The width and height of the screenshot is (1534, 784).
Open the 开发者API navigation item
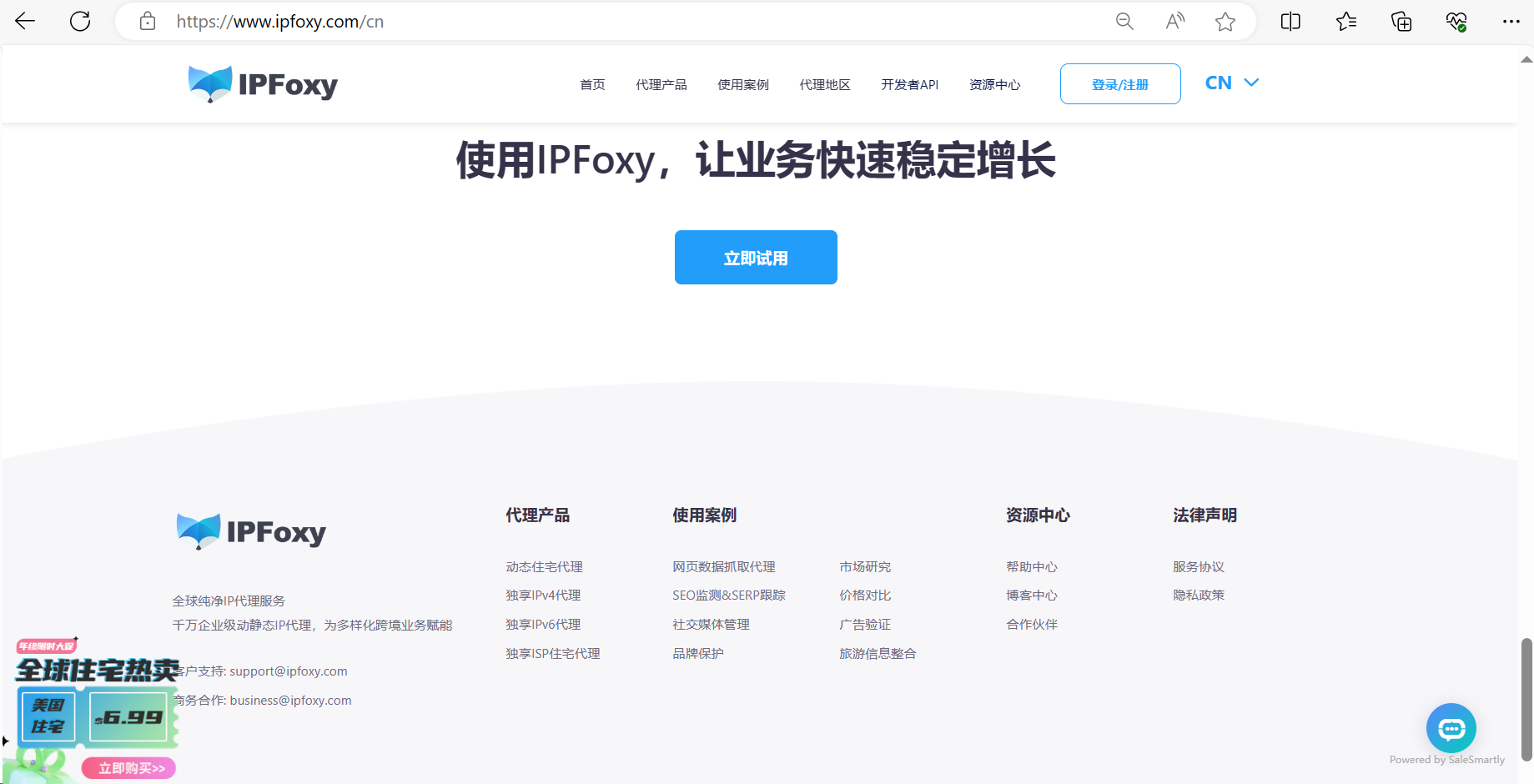[x=910, y=84]
